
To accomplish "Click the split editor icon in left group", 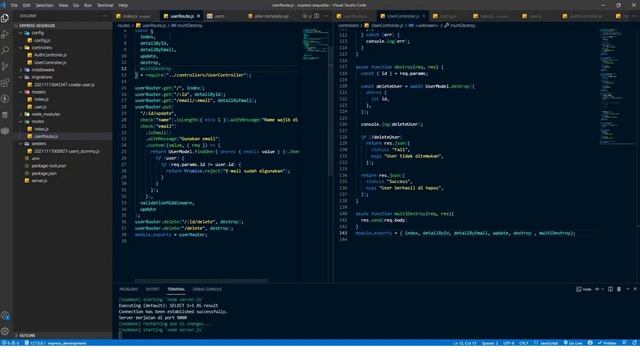I will click(317, 16).
